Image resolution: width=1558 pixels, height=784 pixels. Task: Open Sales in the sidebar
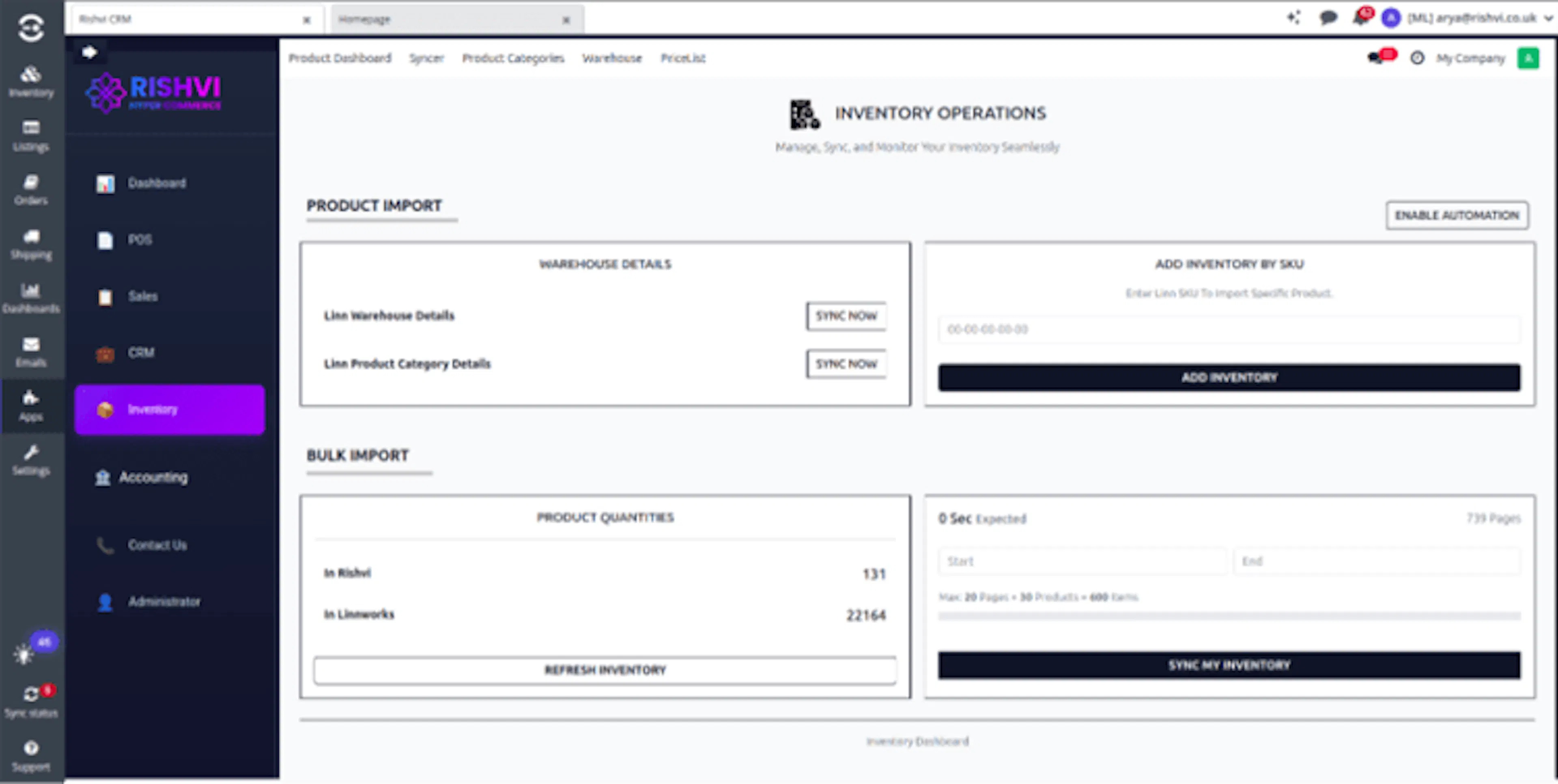coord(169,296)
